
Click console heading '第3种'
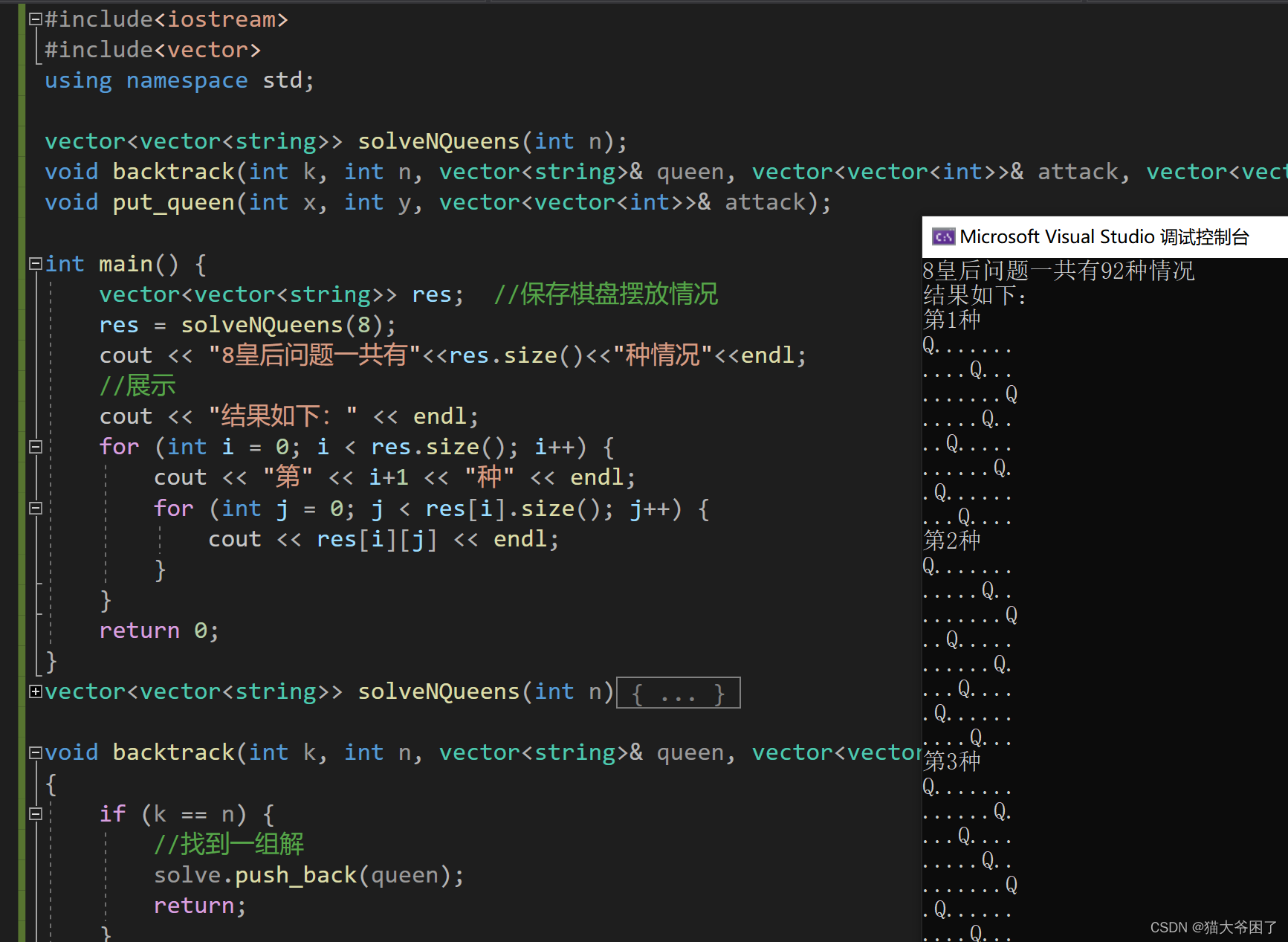pyautogui.click(x=952, y=761)
